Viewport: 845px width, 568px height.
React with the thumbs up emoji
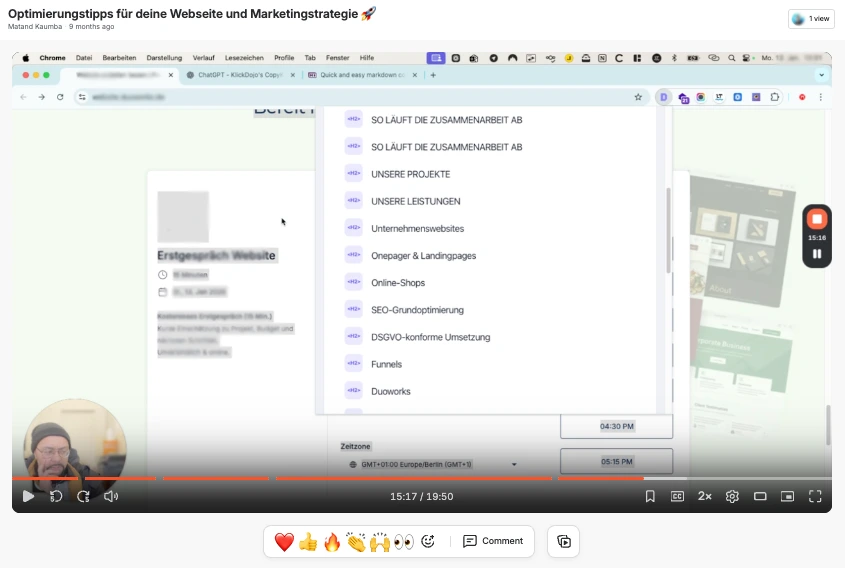coord(308,542)
